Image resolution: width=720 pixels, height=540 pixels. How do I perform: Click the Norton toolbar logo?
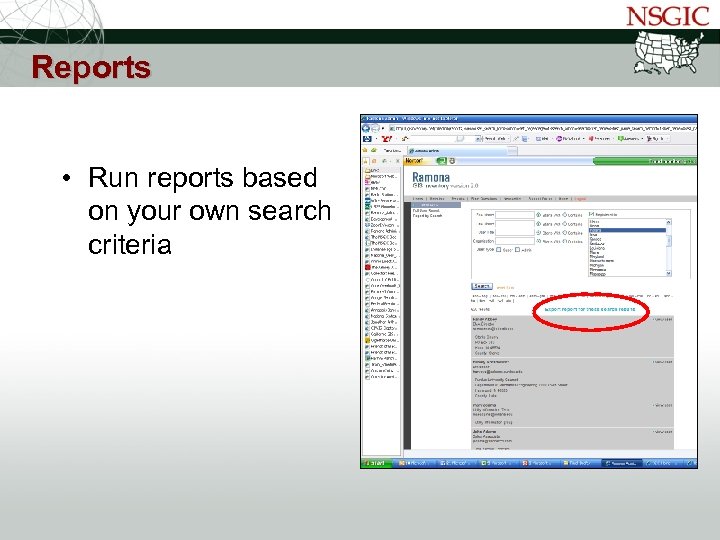414,161
